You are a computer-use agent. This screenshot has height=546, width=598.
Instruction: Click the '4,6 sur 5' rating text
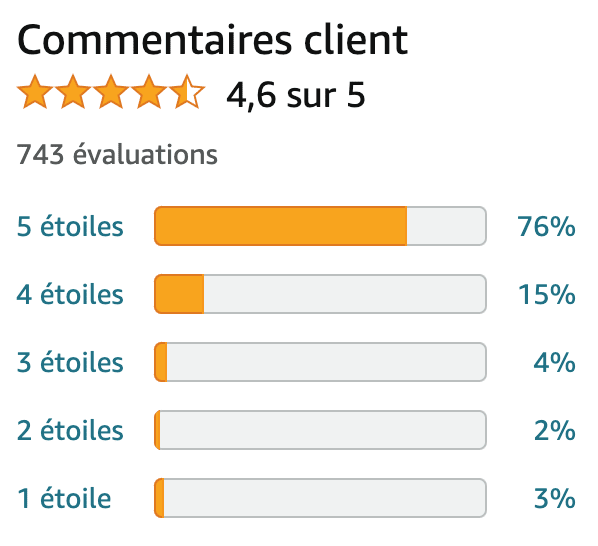(296, 95)
